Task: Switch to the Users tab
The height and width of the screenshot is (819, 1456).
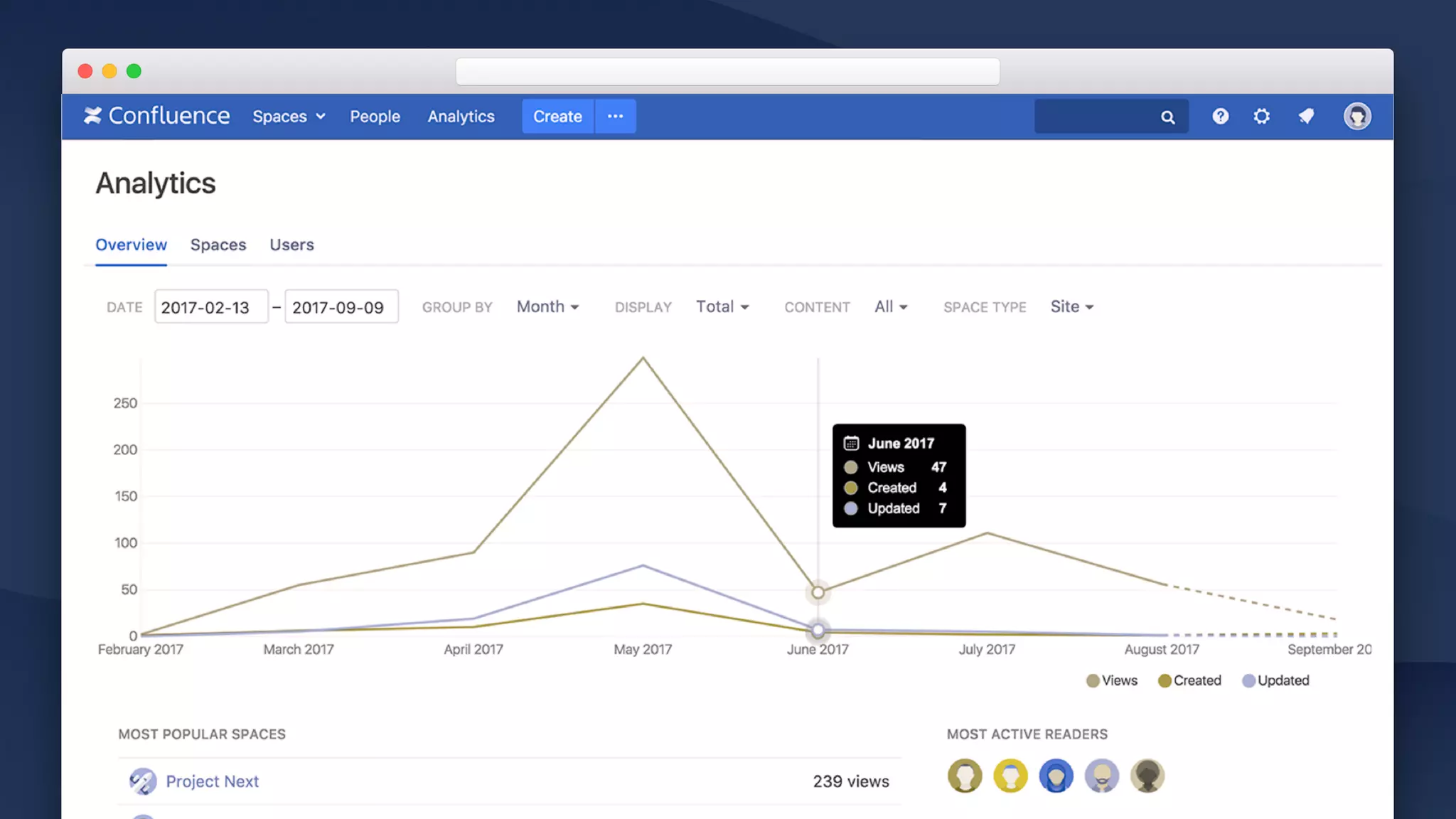Action: coord(291,245)
